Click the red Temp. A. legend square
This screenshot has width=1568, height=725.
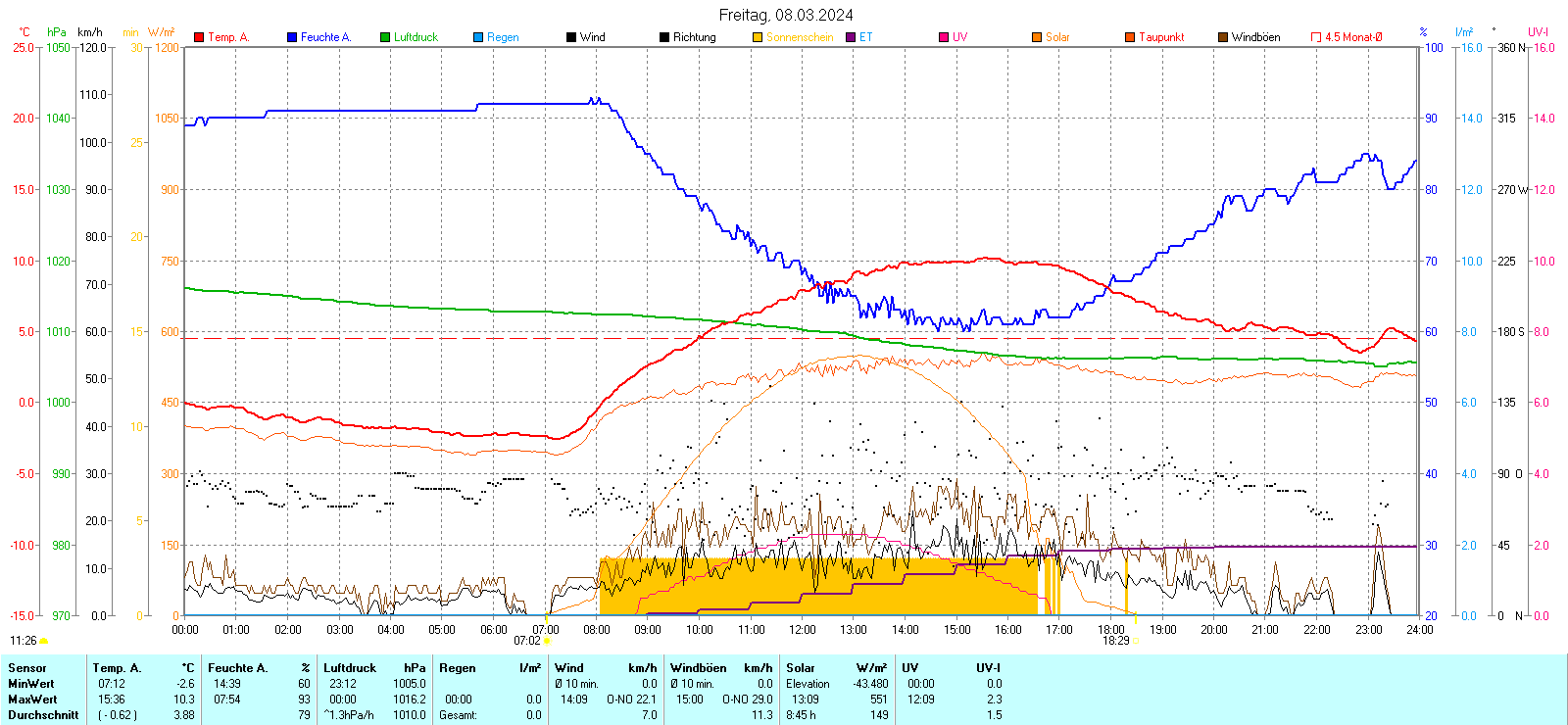point(199,37)
